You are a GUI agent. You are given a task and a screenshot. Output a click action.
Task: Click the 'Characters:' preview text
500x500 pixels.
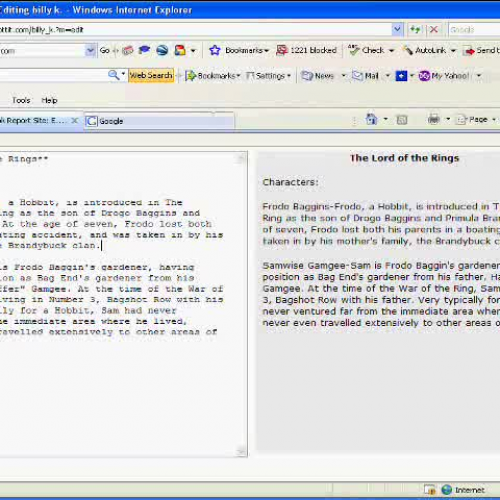pyautogui.click(x=290, y=182)
